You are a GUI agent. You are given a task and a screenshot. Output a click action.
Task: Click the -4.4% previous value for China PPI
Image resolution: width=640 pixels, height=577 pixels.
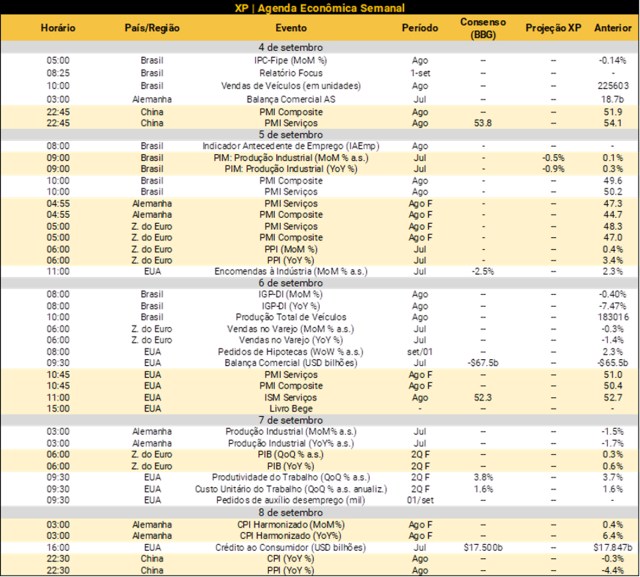pos(612,570)
